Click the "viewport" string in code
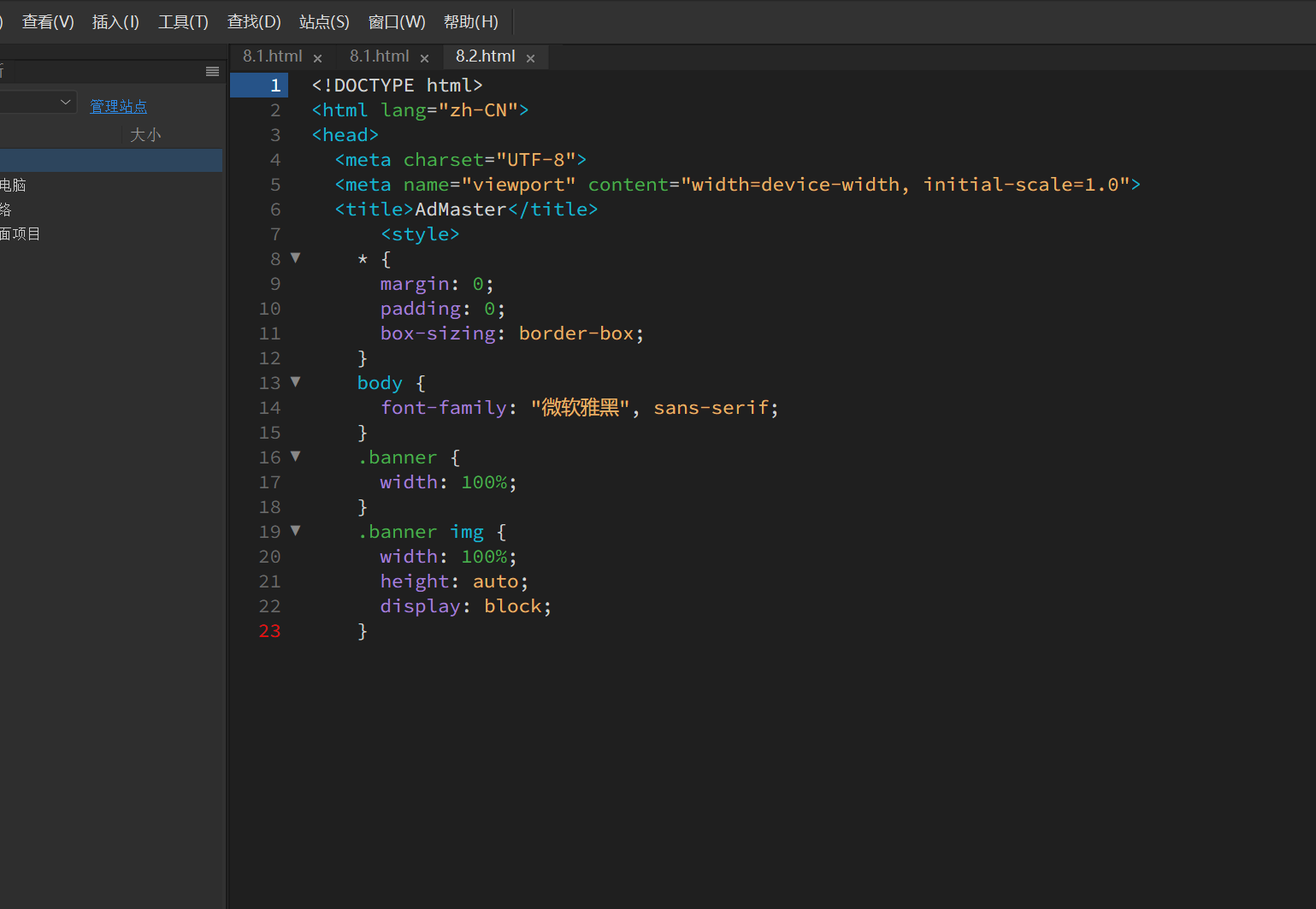Screen dimensions: 1316x909 [x=519, y=185]
